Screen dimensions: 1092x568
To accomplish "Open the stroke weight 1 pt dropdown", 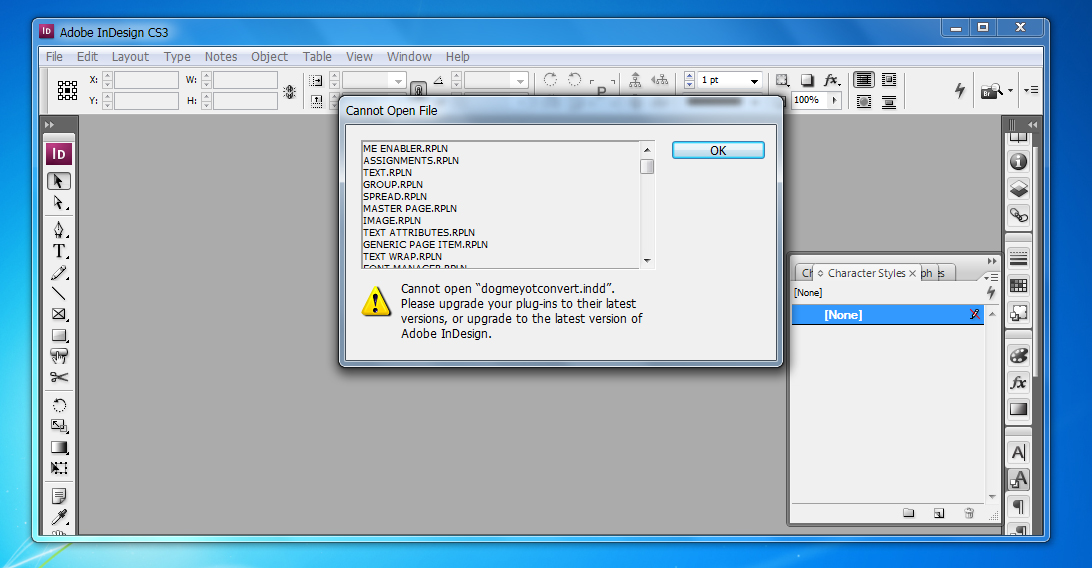I will point(754,81).
